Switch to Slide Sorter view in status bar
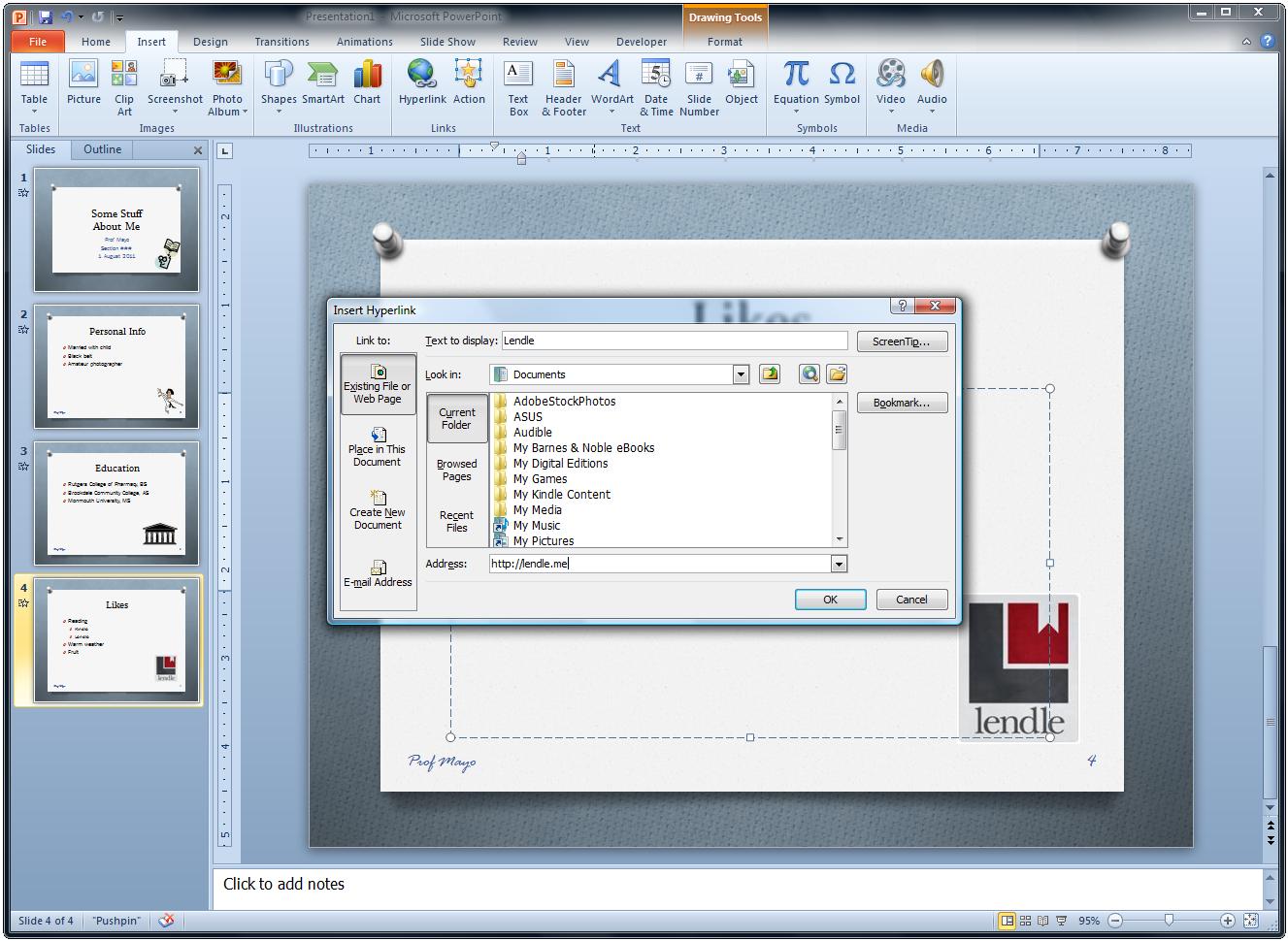Image resolution: width=1288 pixels, height=941 pixels. click(1025, 921)
